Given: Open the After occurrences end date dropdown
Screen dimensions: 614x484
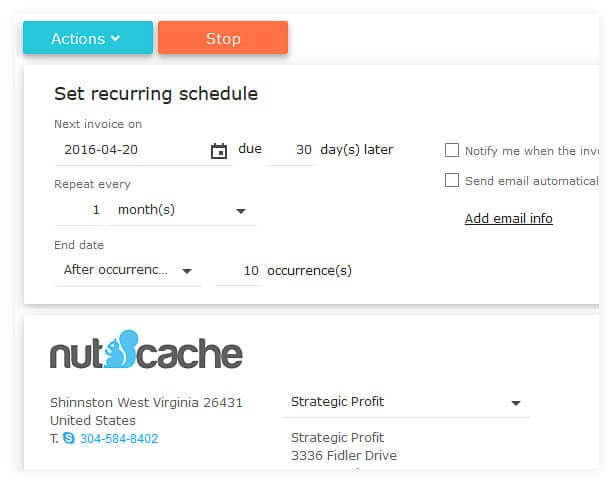Looking at the screenshot, I should click(x=128, y=271).
